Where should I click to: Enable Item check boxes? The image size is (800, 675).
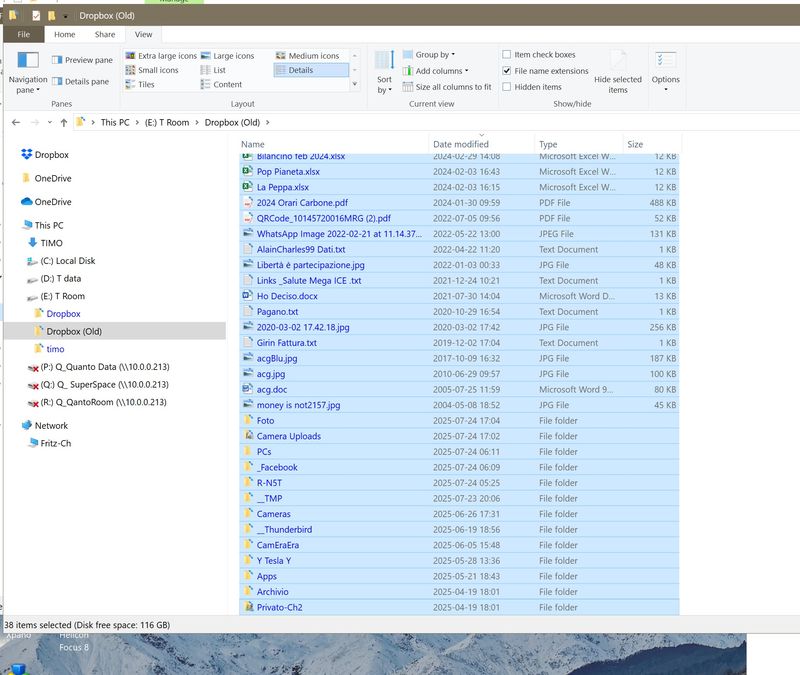(507, 55)
